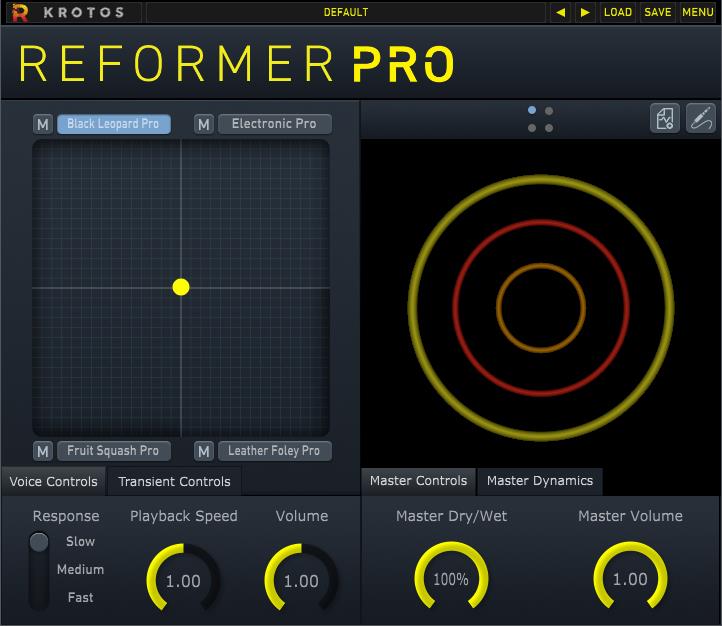The image size is (722, 626).
Task: Click the yellow XY pad puck
Action: [x=181, y=287]
